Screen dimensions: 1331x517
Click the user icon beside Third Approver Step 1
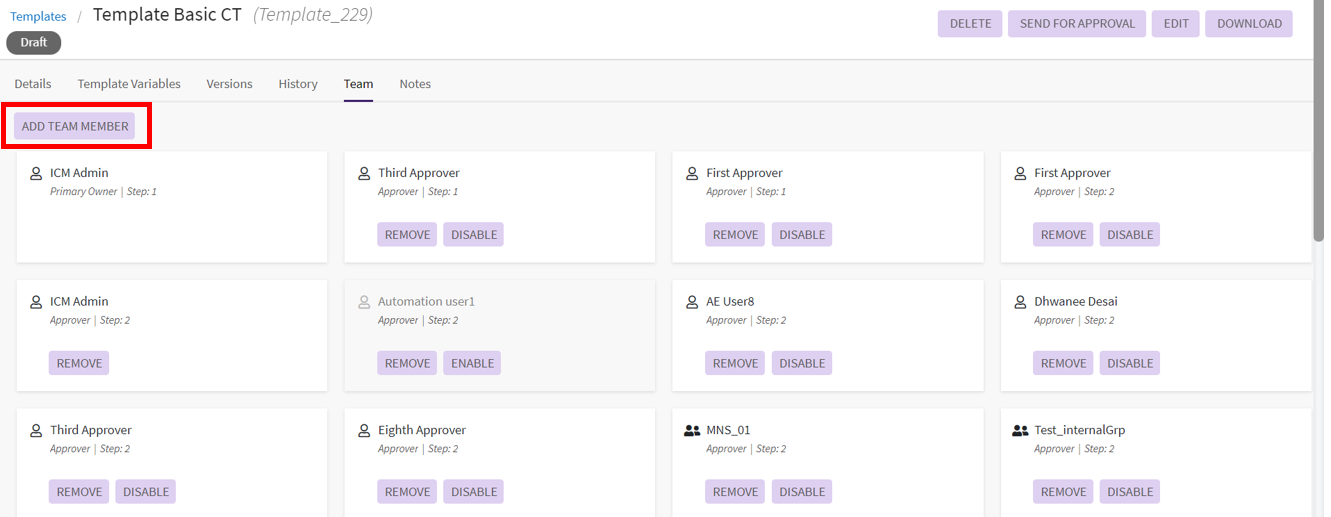[x=364, y=173]
